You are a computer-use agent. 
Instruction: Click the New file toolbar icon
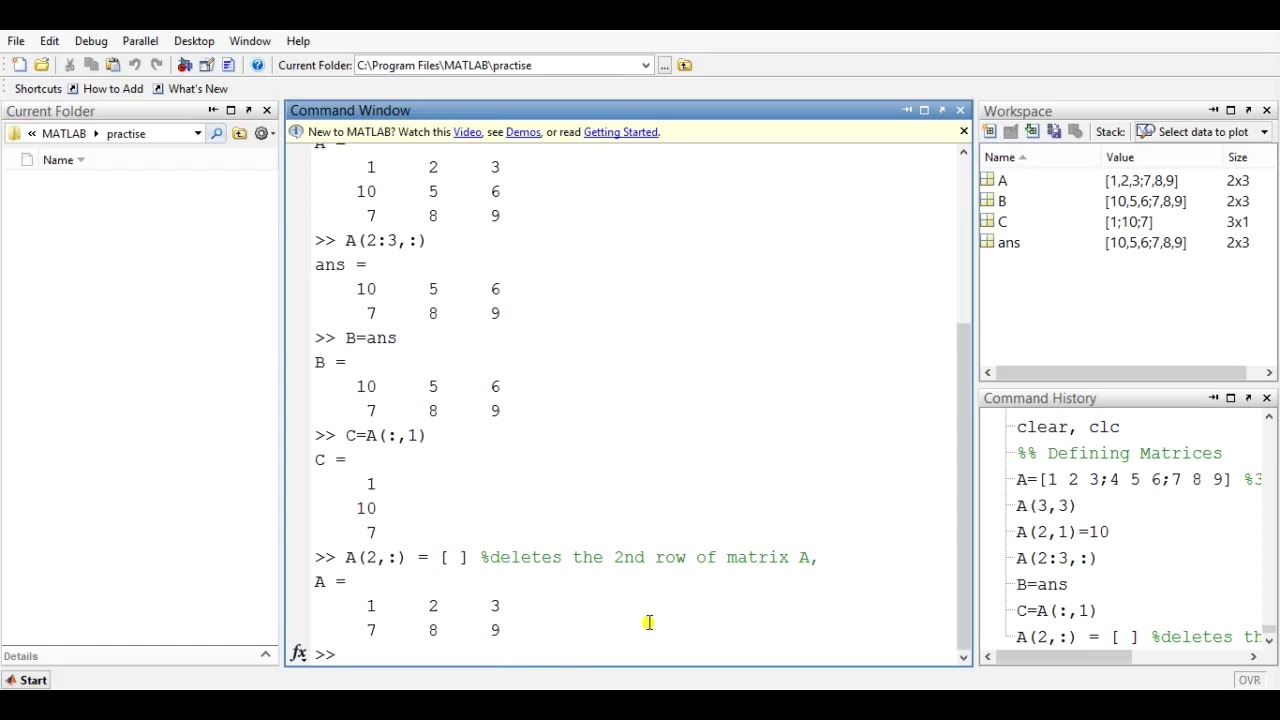19,65
